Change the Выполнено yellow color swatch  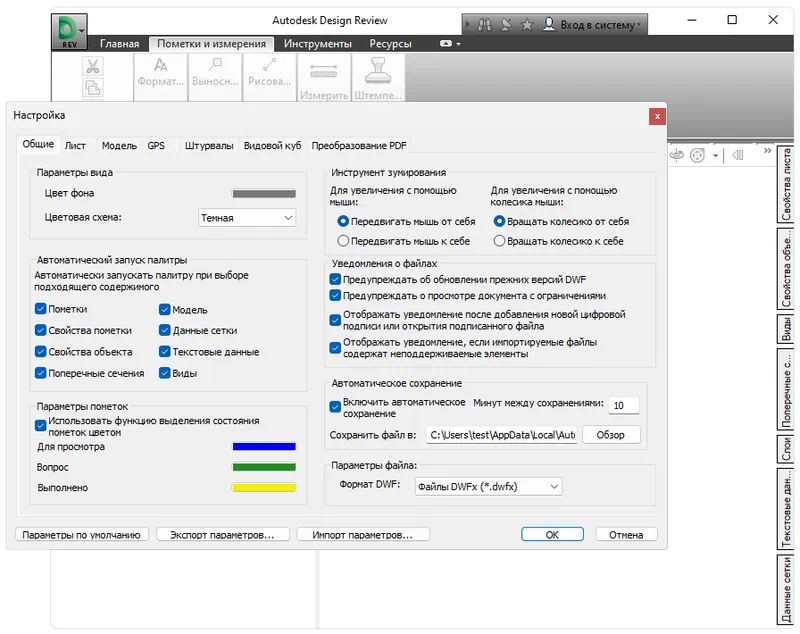[x=264, y=488]
